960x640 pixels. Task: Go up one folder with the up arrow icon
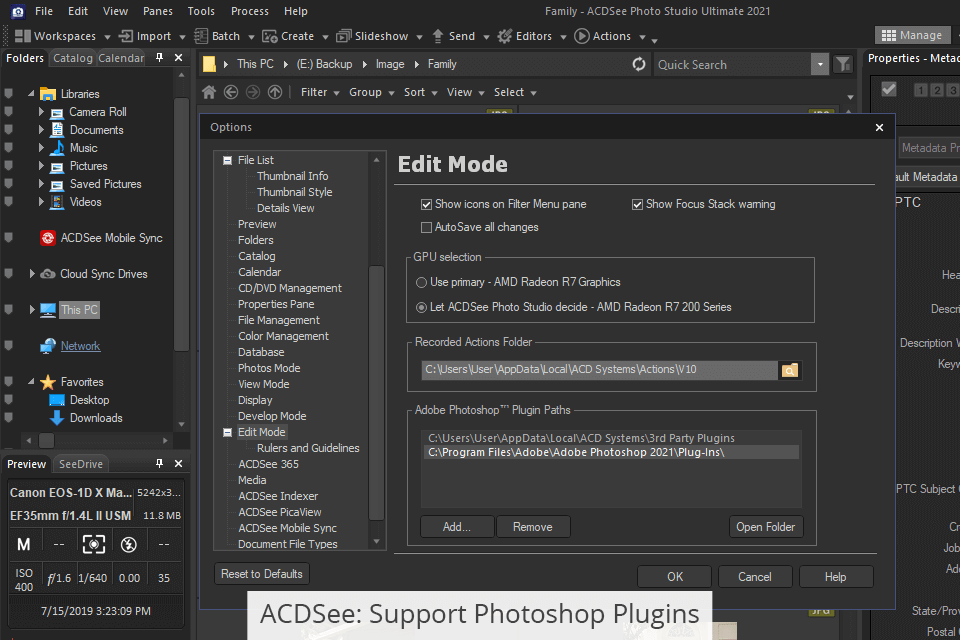[x=275, y=92]
